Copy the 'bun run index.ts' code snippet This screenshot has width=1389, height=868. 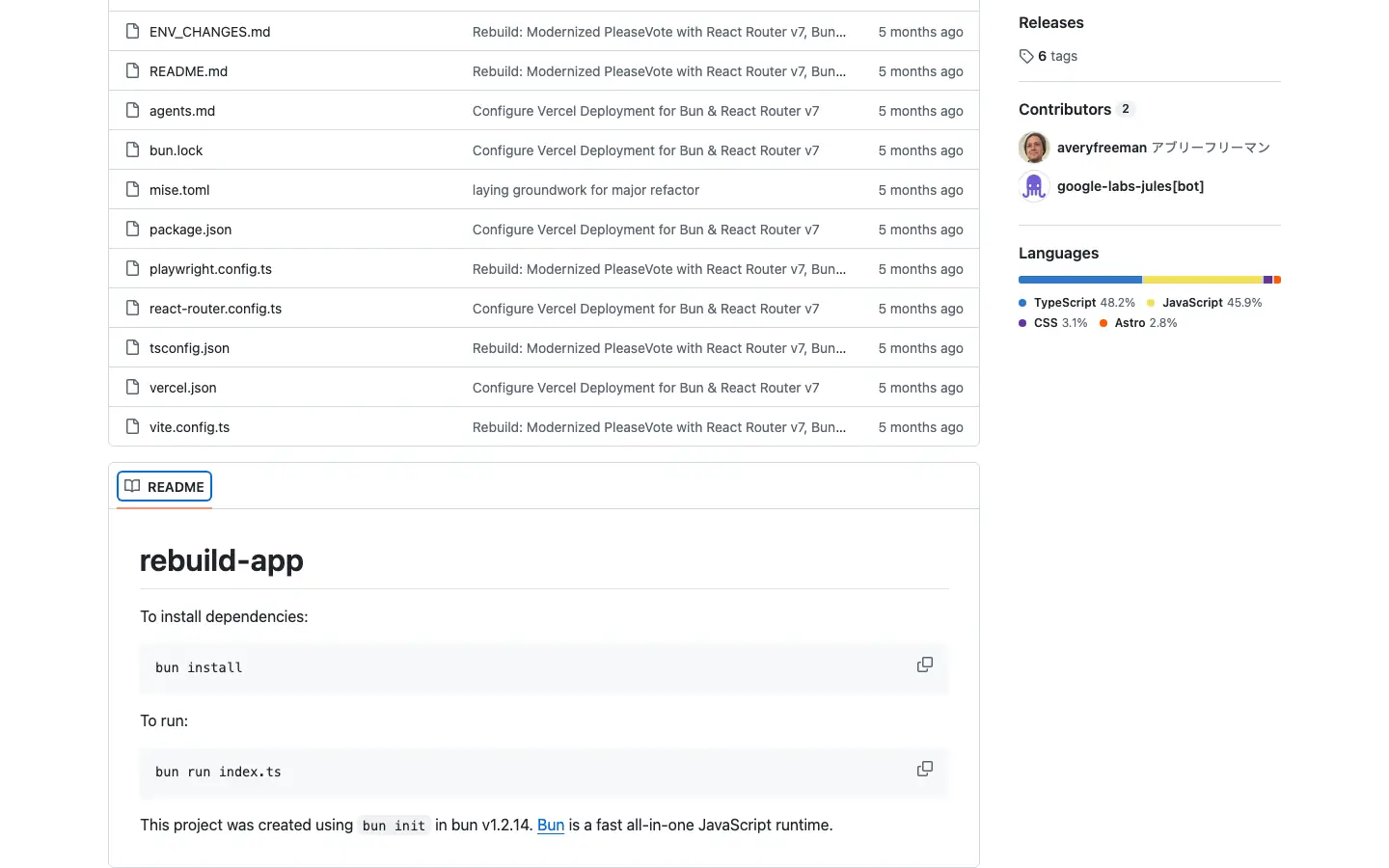click(x=924, y=770)
